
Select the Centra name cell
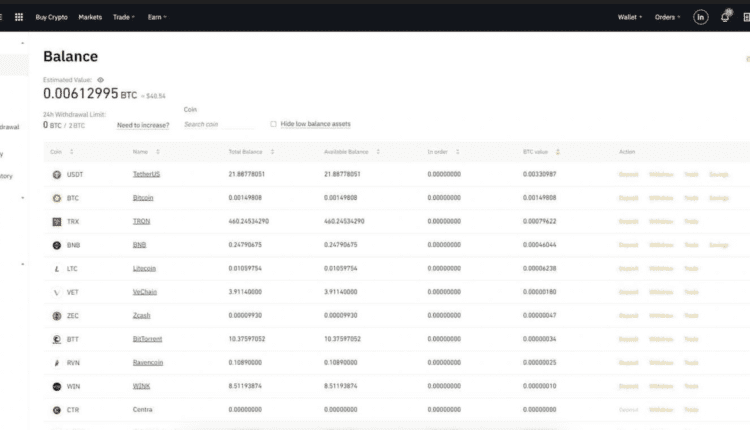click(143, 409)
